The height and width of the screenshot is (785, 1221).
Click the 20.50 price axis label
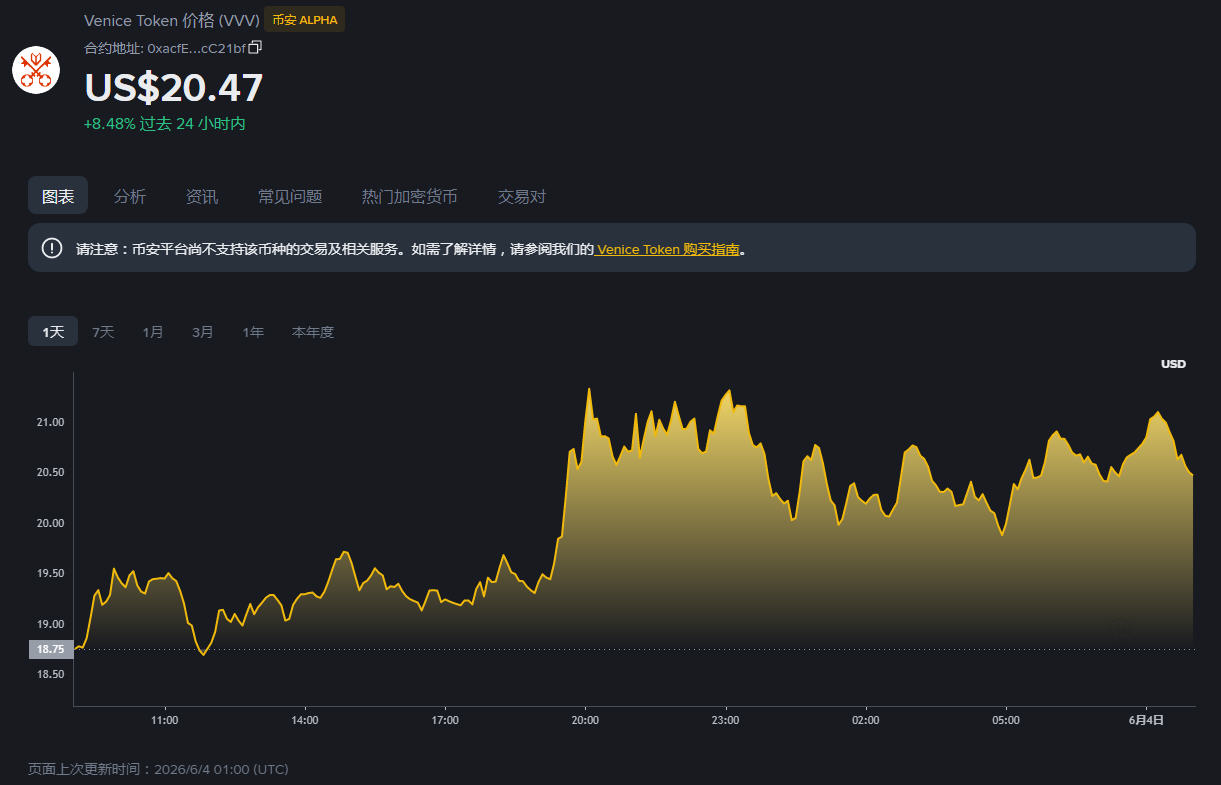coord(50,472)
